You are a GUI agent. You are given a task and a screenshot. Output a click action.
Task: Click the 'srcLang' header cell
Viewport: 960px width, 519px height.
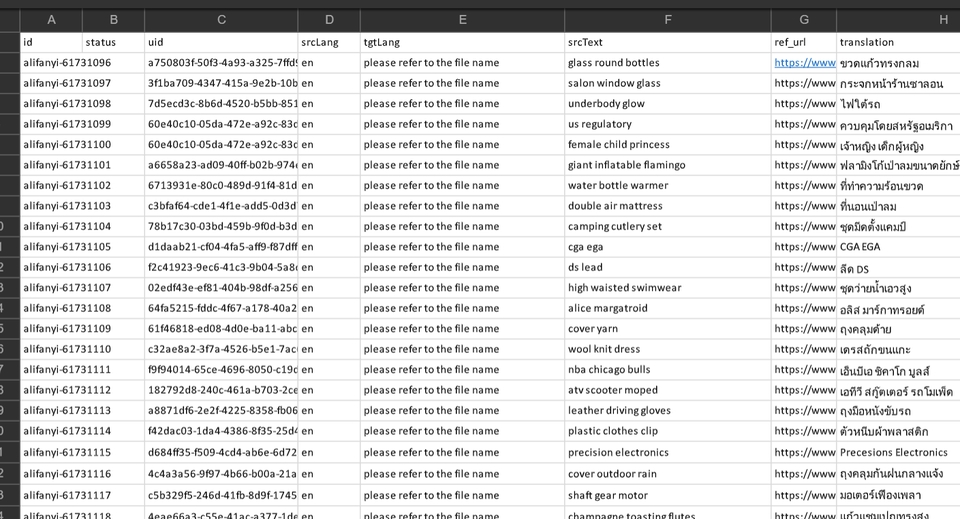click(x=329, y=42)
